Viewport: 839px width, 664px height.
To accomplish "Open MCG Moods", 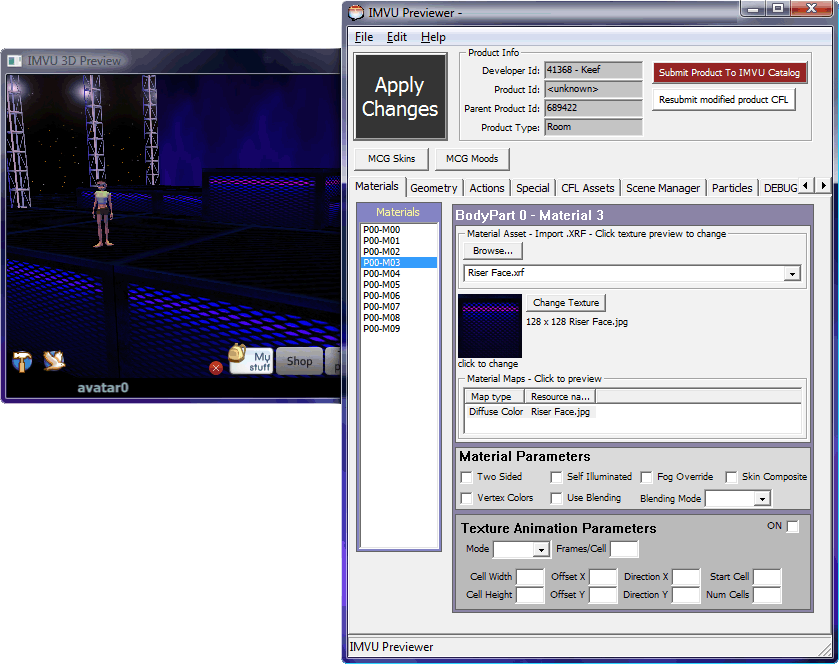I will pos(472,159).
